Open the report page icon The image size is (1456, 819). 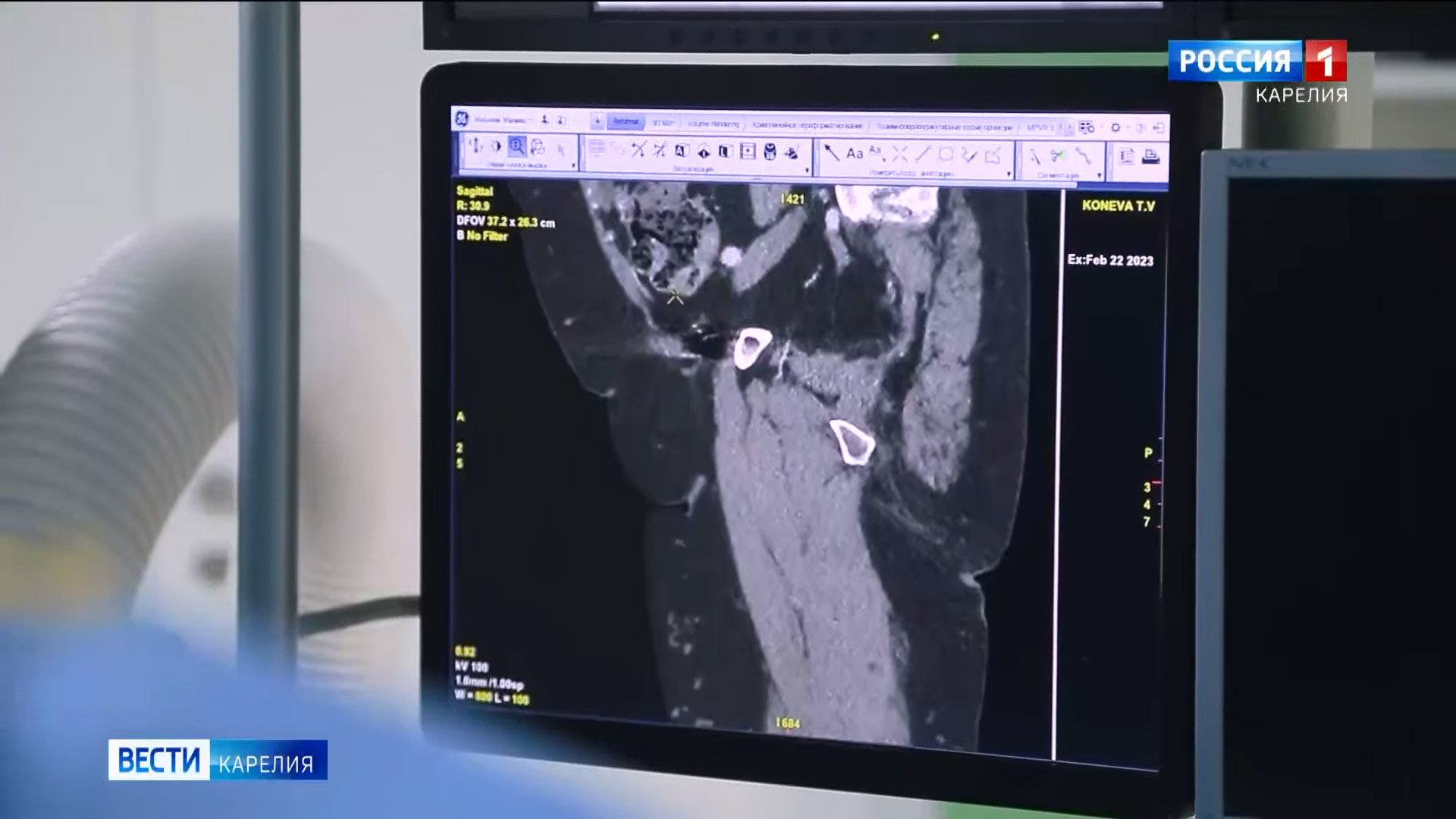pyautogui.click(x=1127, y=156)
